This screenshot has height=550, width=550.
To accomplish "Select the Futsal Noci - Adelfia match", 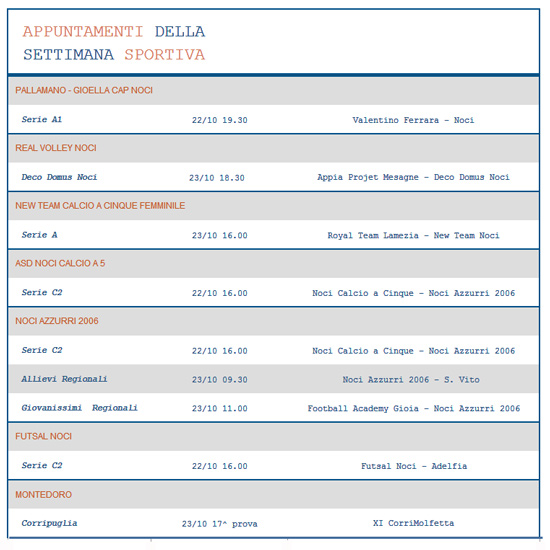I will pos(414,466).
